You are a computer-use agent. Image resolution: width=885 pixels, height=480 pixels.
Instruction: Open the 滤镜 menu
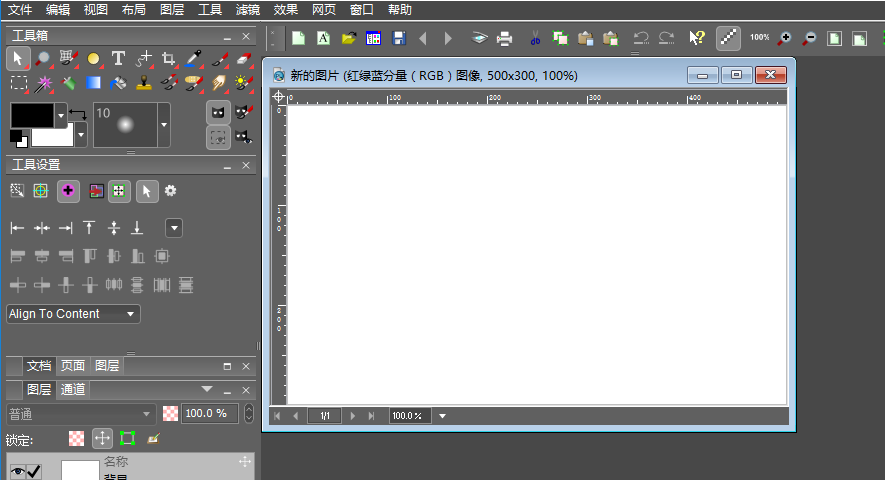248,10
